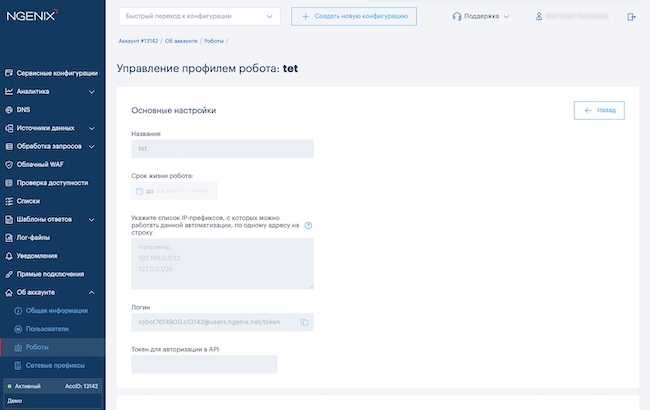650x410 pixels.
Task: Select Сетевые префиксы submenu item
Action: click(55, 366)
